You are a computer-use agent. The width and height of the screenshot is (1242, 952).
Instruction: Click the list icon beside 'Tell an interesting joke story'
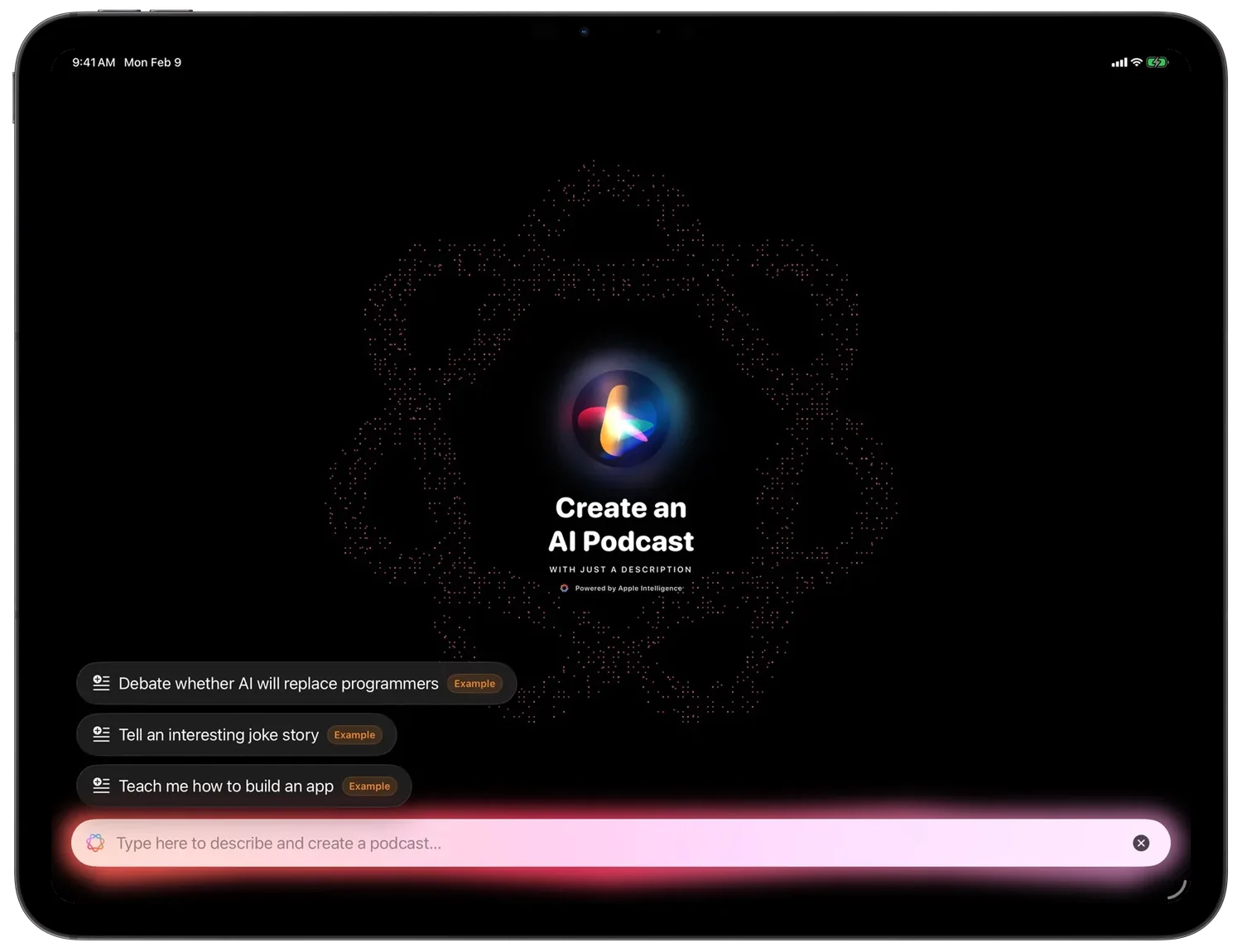pyautogui.click(x=101, y=734)
